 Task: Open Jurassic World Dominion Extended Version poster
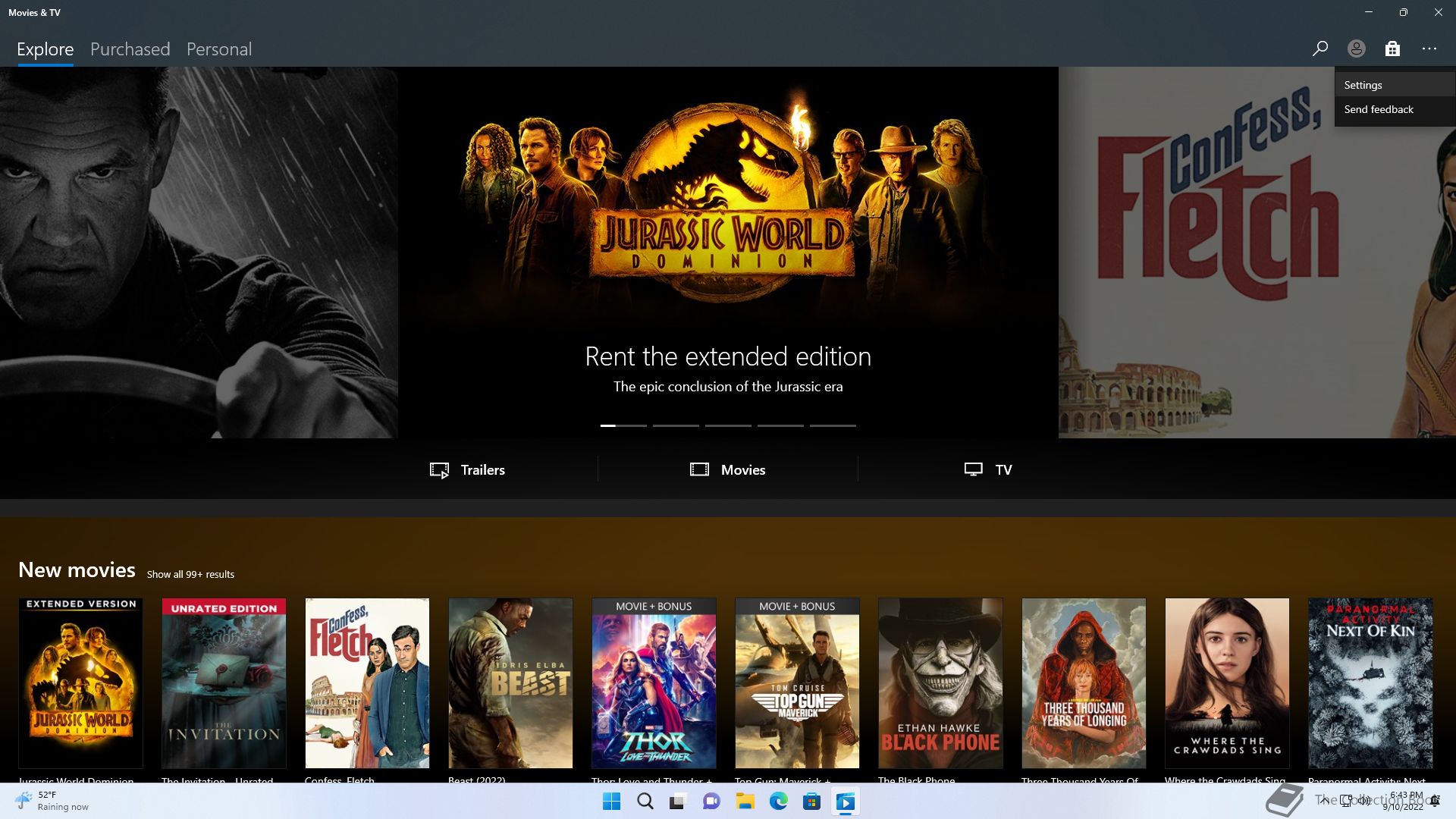pos(80,682)
